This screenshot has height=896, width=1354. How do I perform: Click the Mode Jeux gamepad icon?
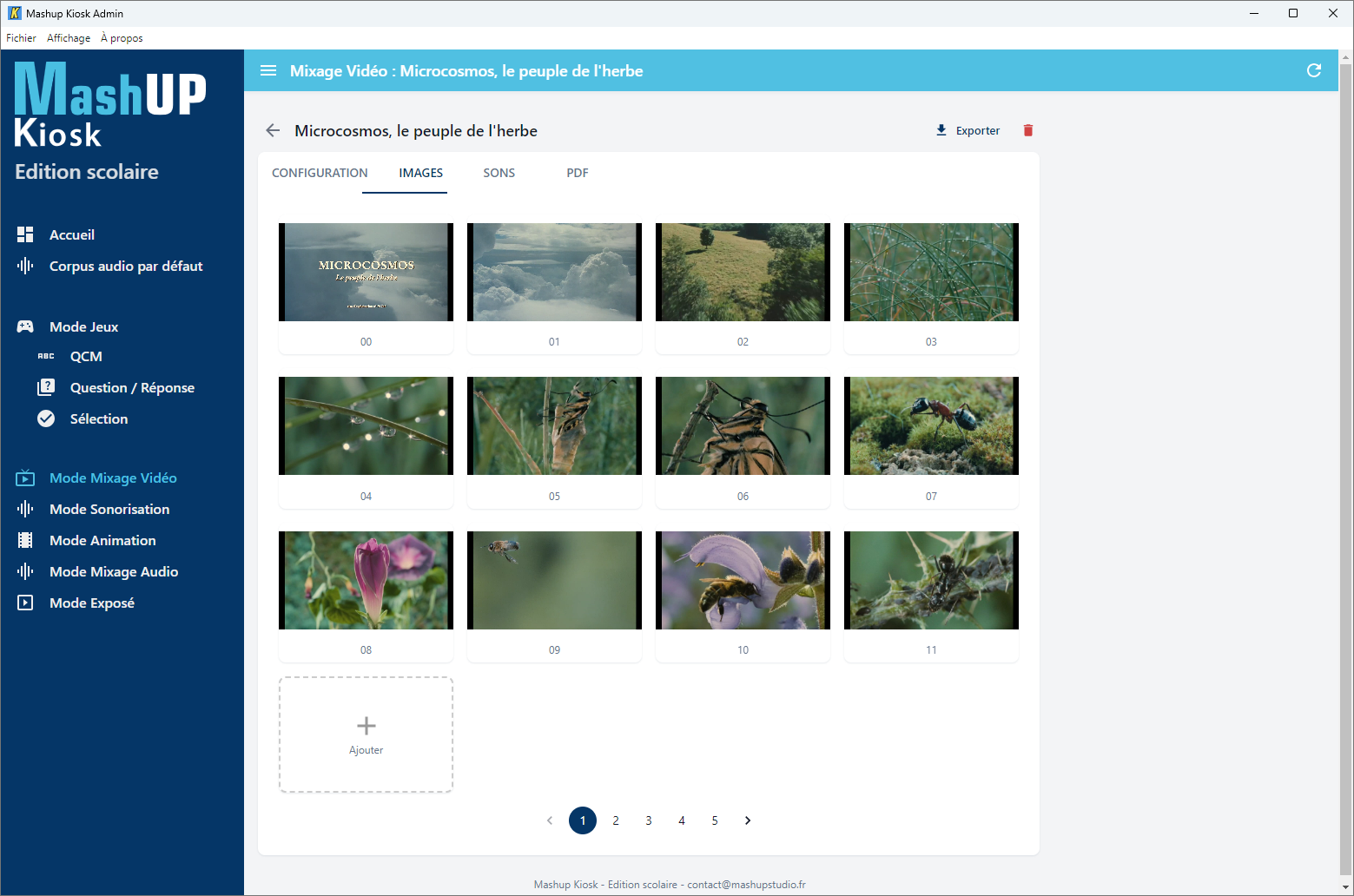click(25, 326)
